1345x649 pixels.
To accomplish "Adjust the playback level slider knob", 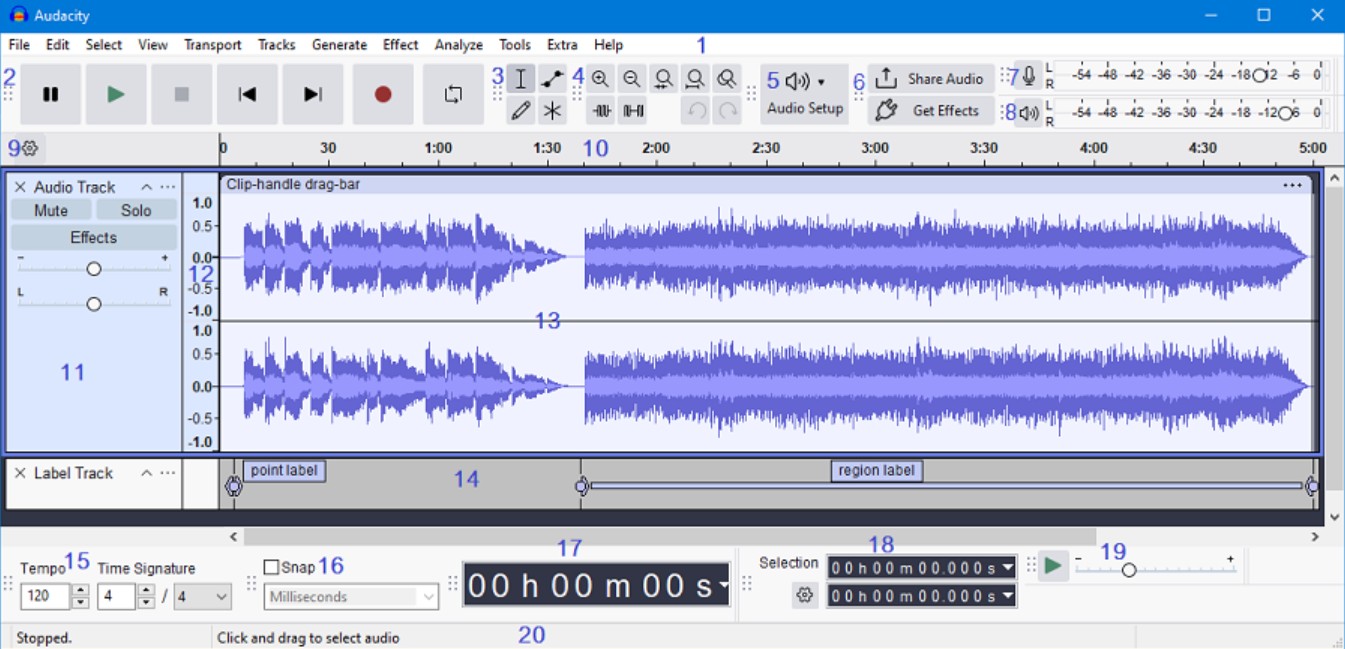I will pyautogui.click(x=1285, y=113).
